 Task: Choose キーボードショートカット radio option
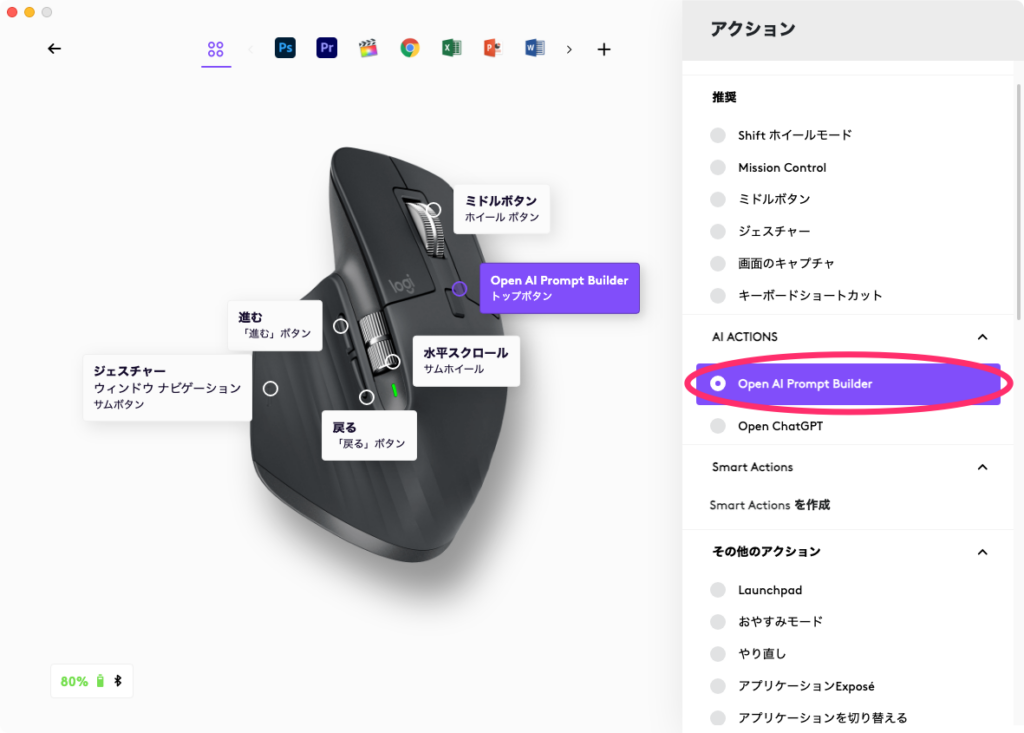[718, 295]
